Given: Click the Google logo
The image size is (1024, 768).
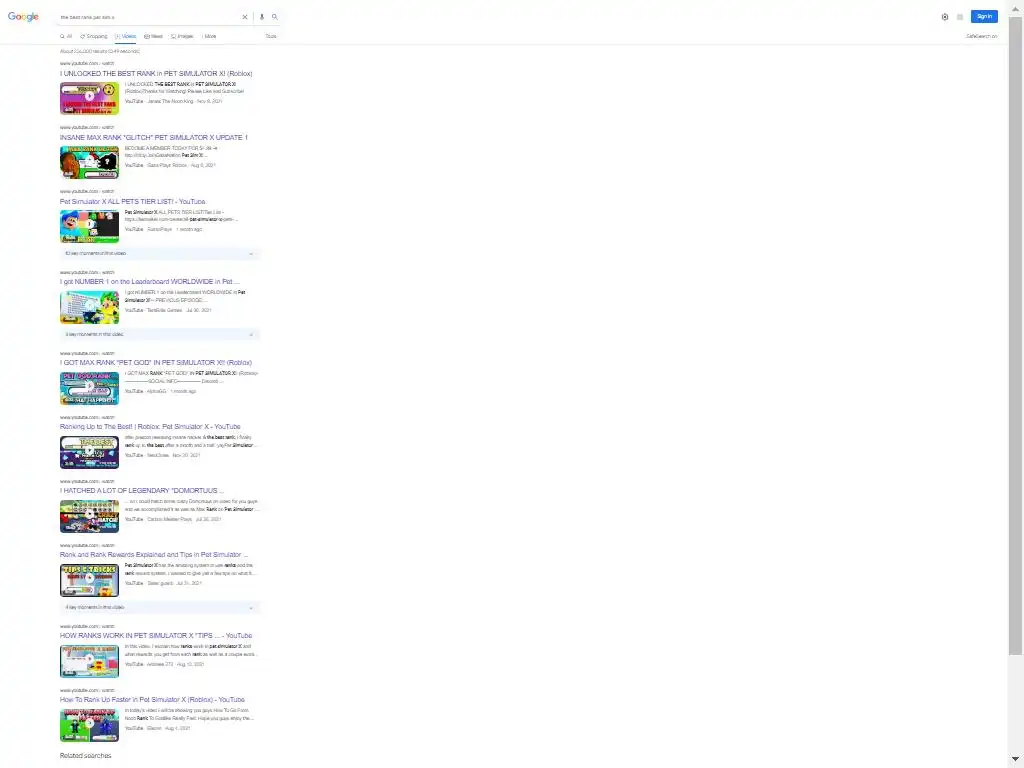Looking at the screenshot, I should click(24, 16).
